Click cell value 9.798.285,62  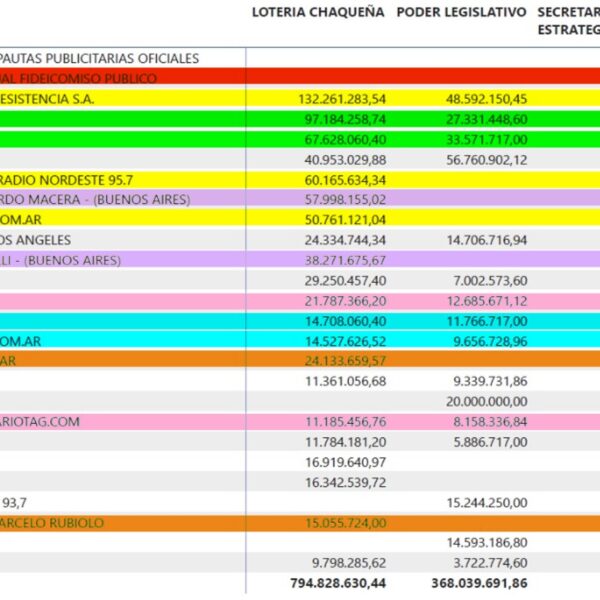point(349,563)
